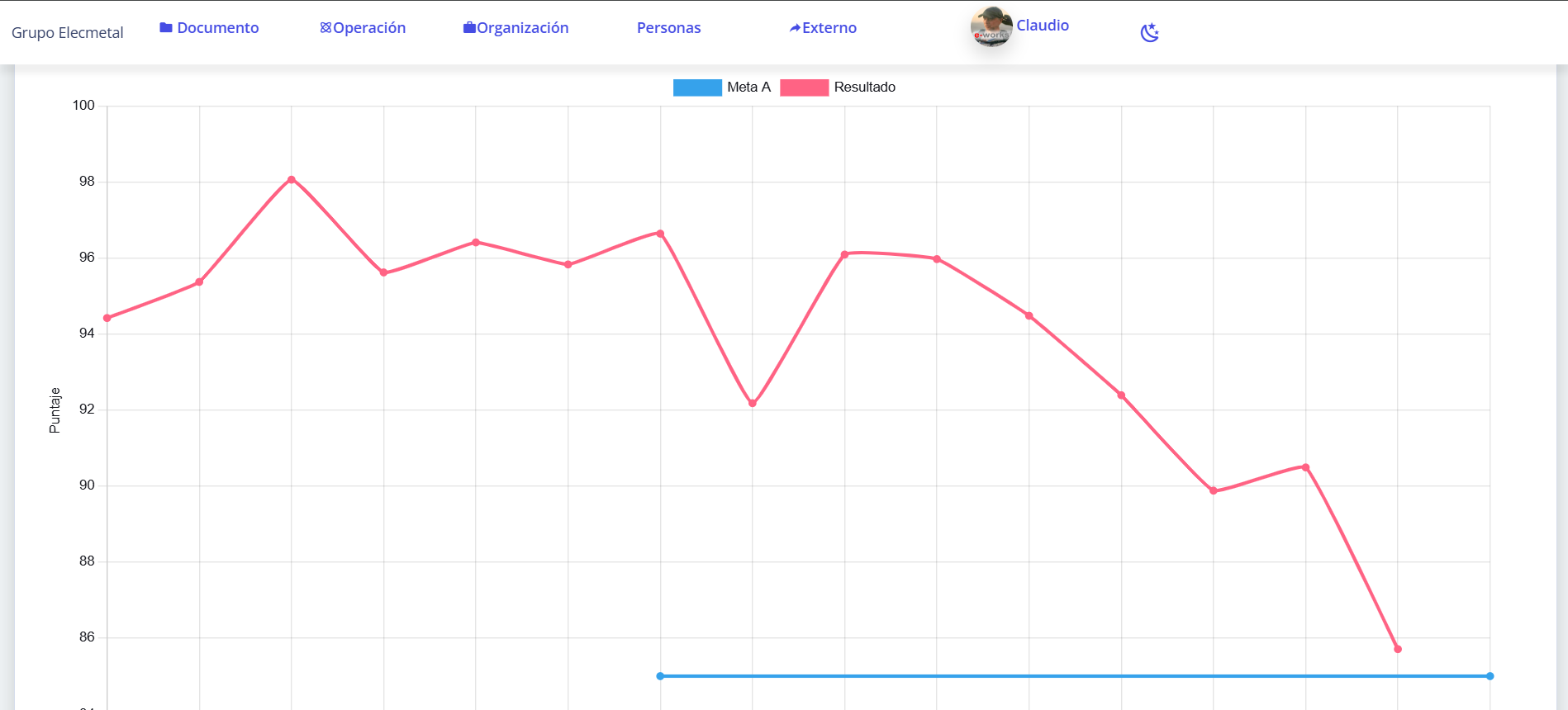The height and width of the screenshot is (710, 1568).
Task: Toggle dark mode with the moon icon
Action: click(x=1150, y=32)
